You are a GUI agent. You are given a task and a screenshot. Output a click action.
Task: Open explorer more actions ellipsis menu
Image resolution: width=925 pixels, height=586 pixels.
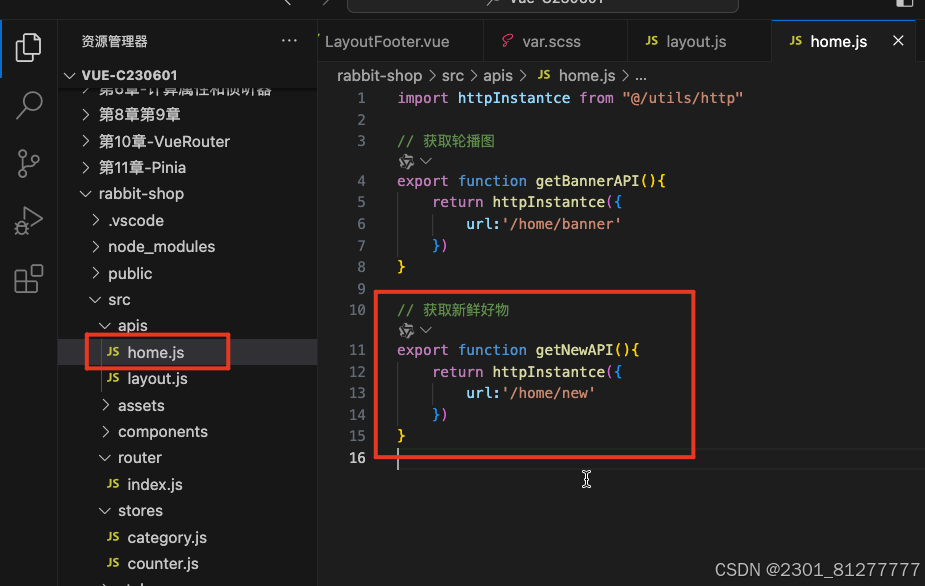click(289, 41)
